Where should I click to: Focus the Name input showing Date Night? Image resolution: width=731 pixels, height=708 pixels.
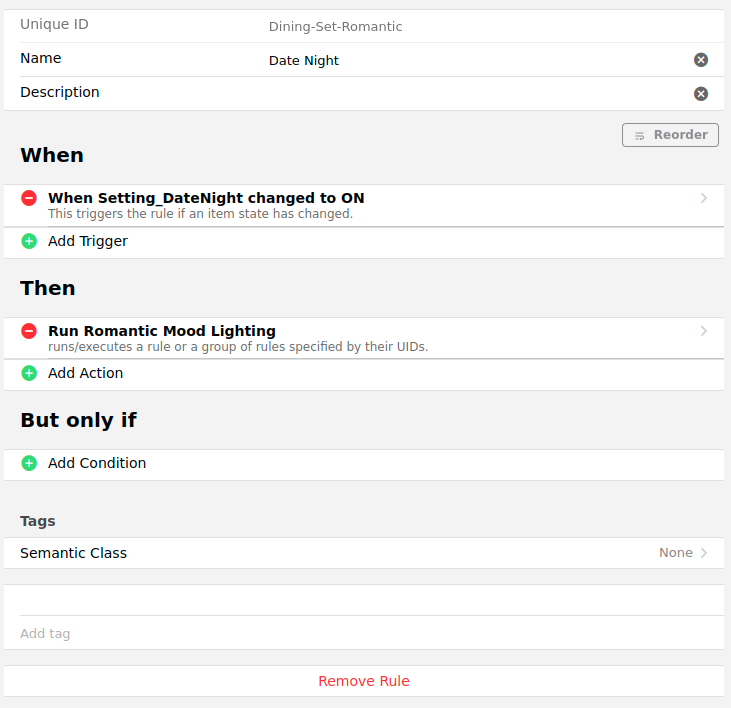point(470,61)
